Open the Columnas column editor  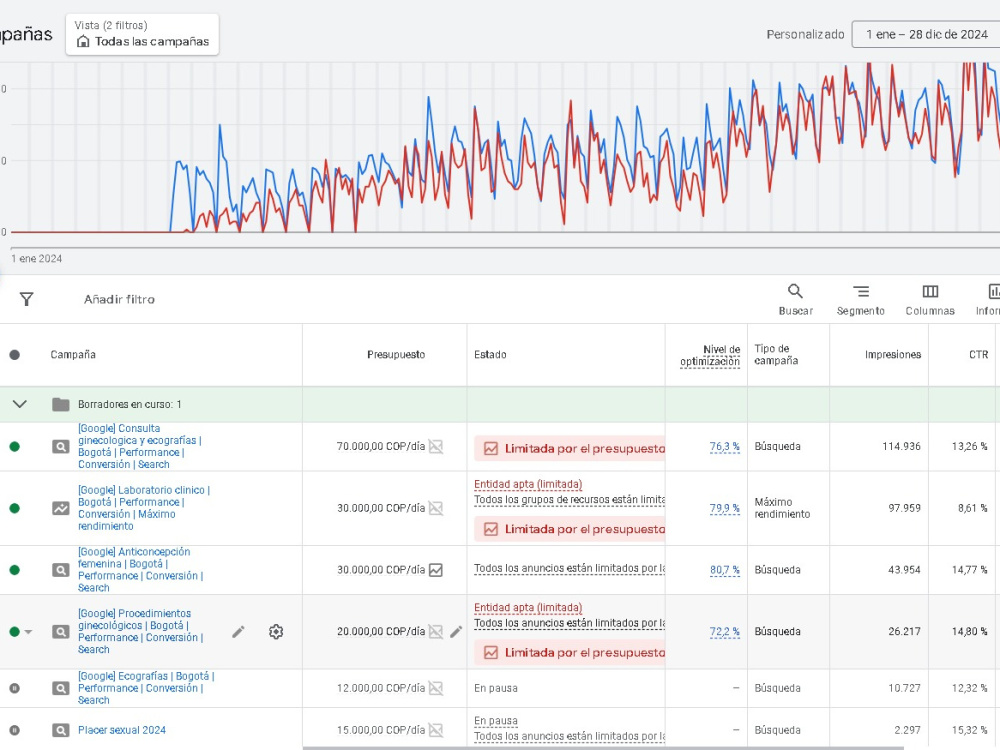coord(930,299)
